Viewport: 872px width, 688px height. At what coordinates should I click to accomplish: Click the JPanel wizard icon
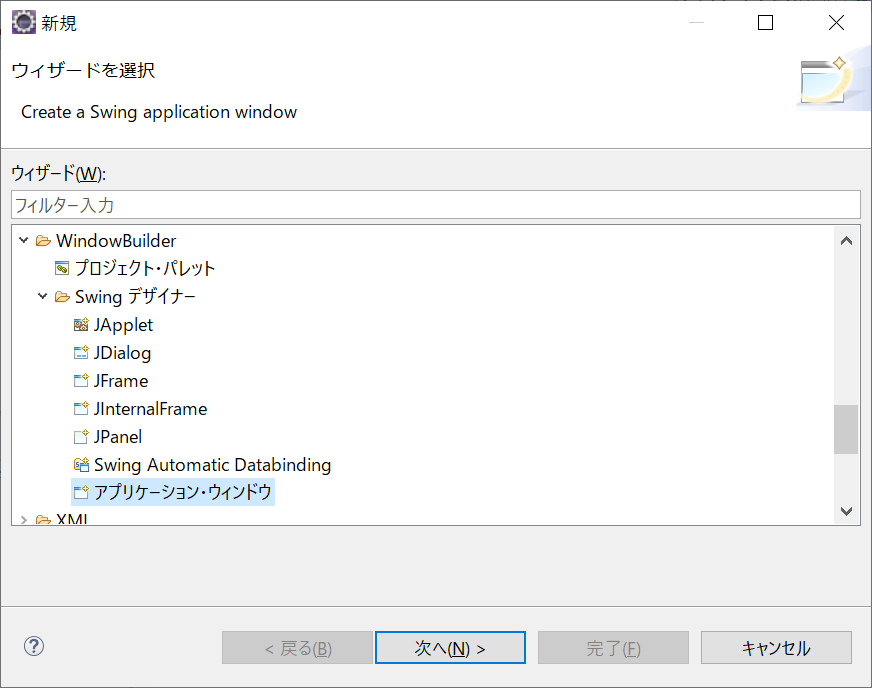pos(81,437)
